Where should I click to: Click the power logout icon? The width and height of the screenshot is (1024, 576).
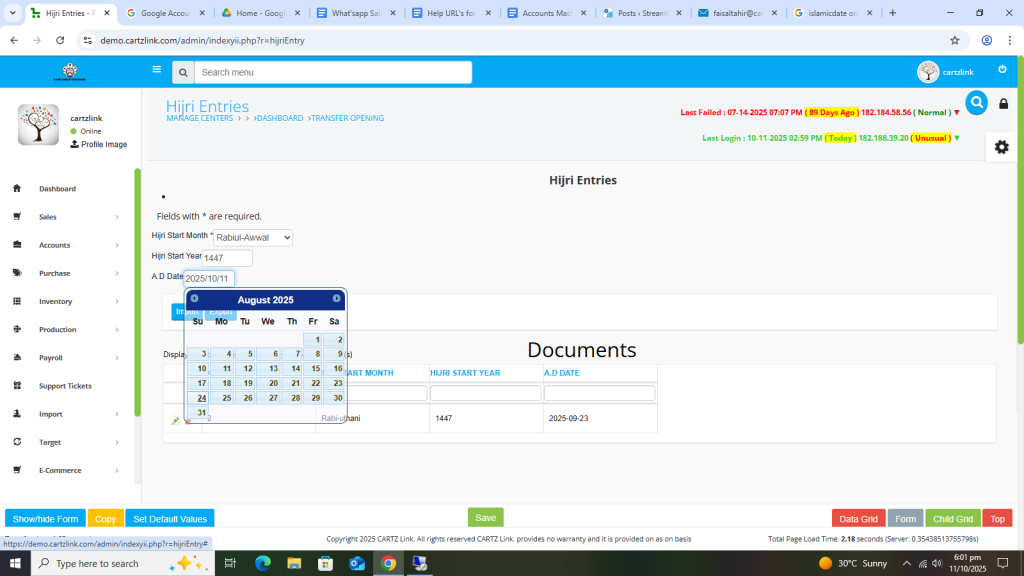click(1002, 70)
